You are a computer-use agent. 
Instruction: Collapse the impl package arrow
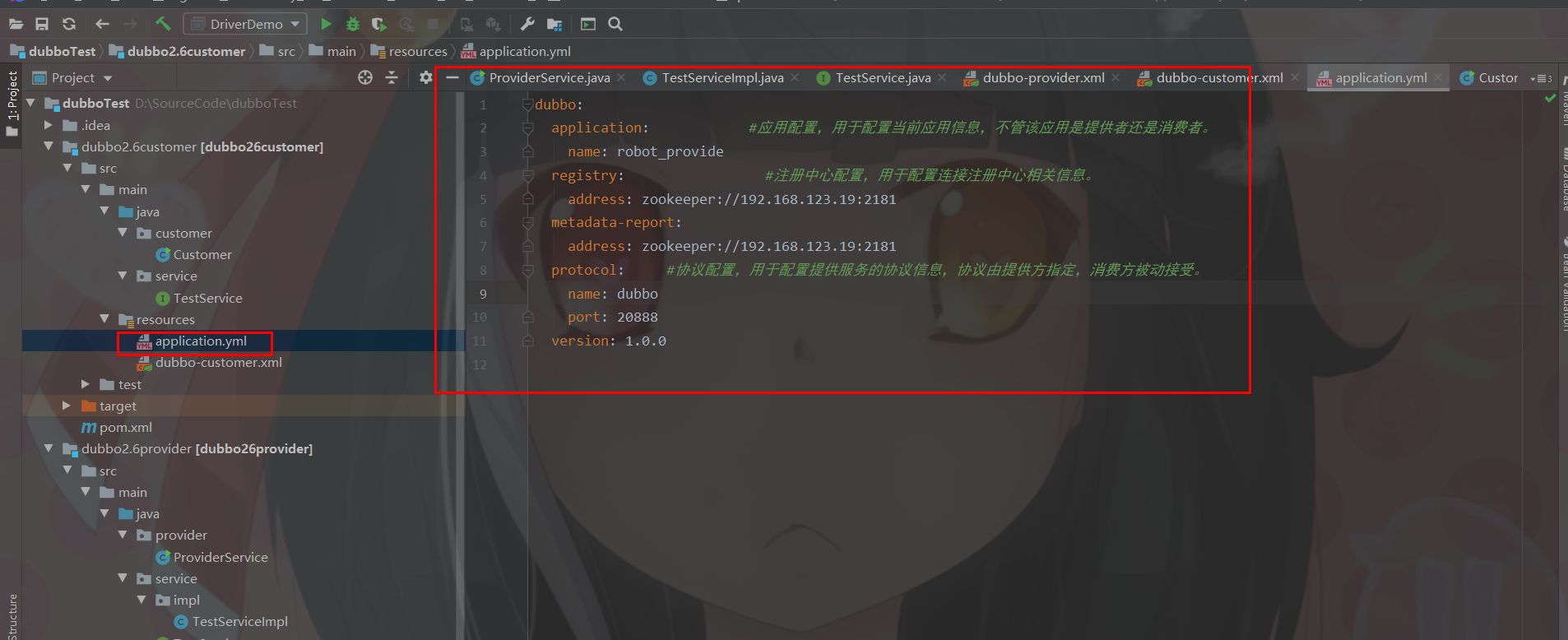point(141,600)
